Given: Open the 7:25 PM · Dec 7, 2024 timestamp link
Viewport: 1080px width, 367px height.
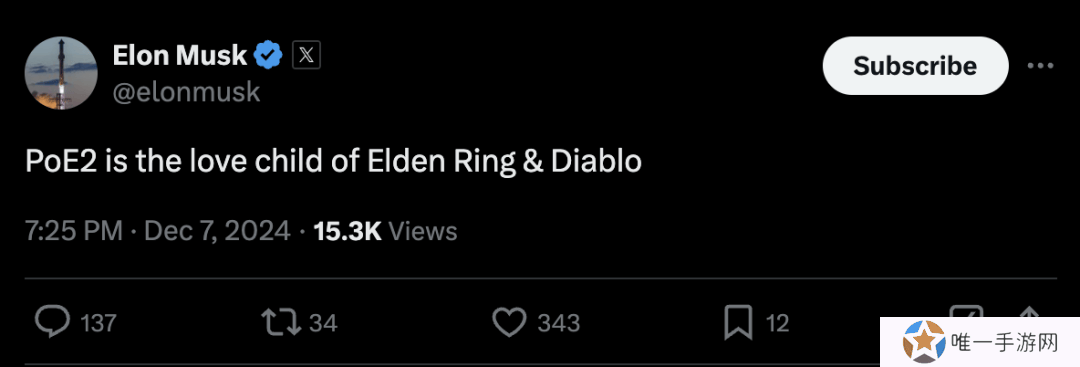Looking at the screenshot, I should click(158, 231).
